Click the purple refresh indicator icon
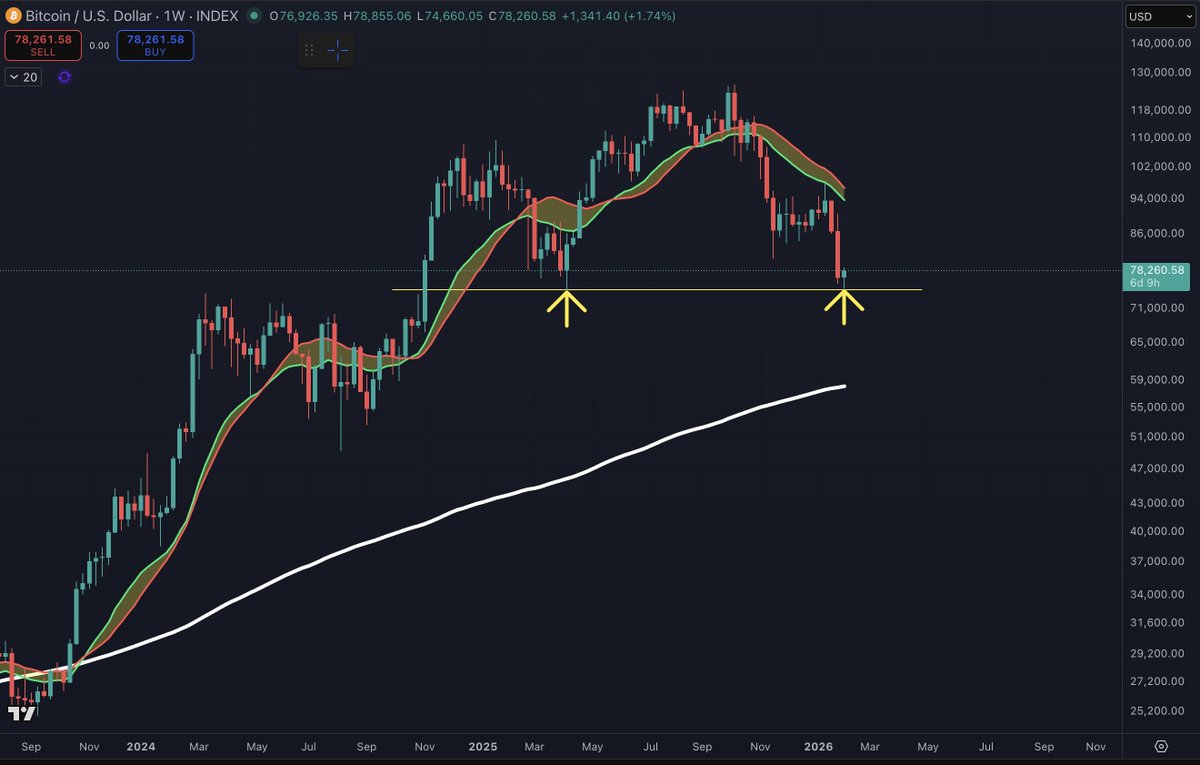This screenshot has height=765, width=1200. pyautogui.click(x=64, y=77)
